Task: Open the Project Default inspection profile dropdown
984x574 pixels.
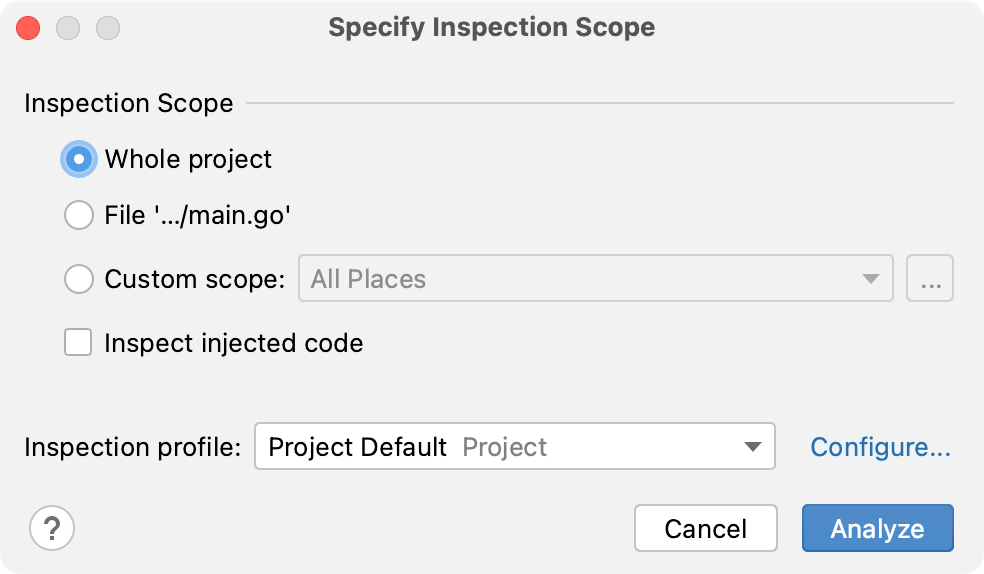Action: tap(500, 447)
